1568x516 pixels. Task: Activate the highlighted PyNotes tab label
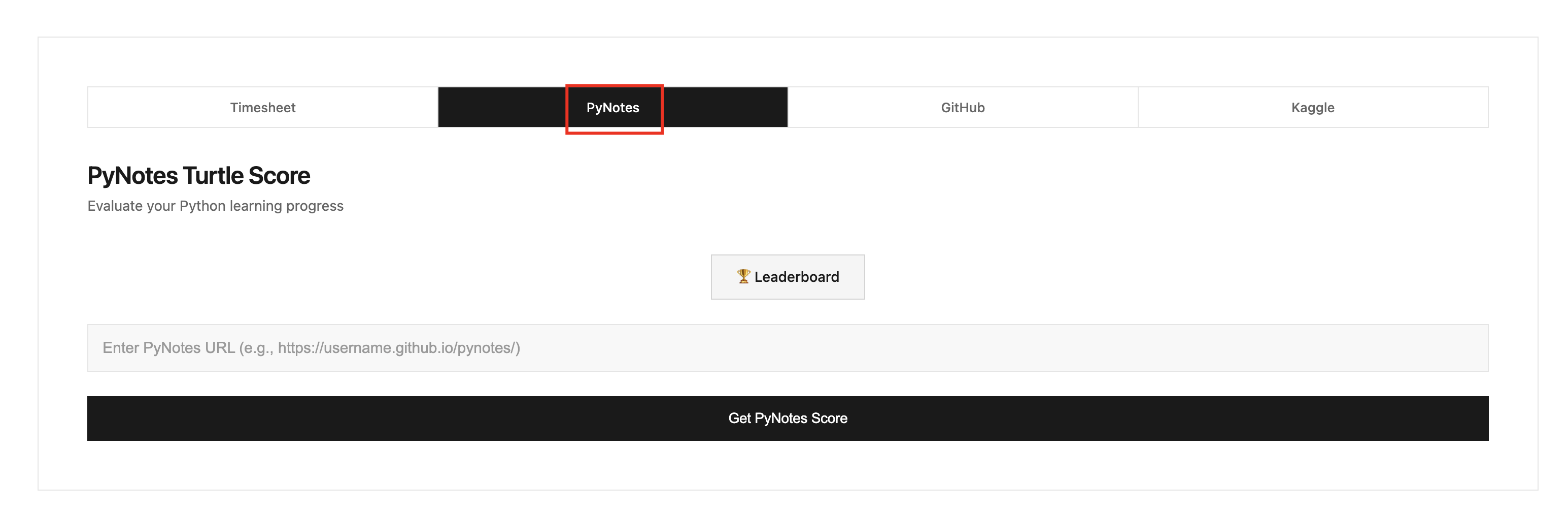pos(612,108)
